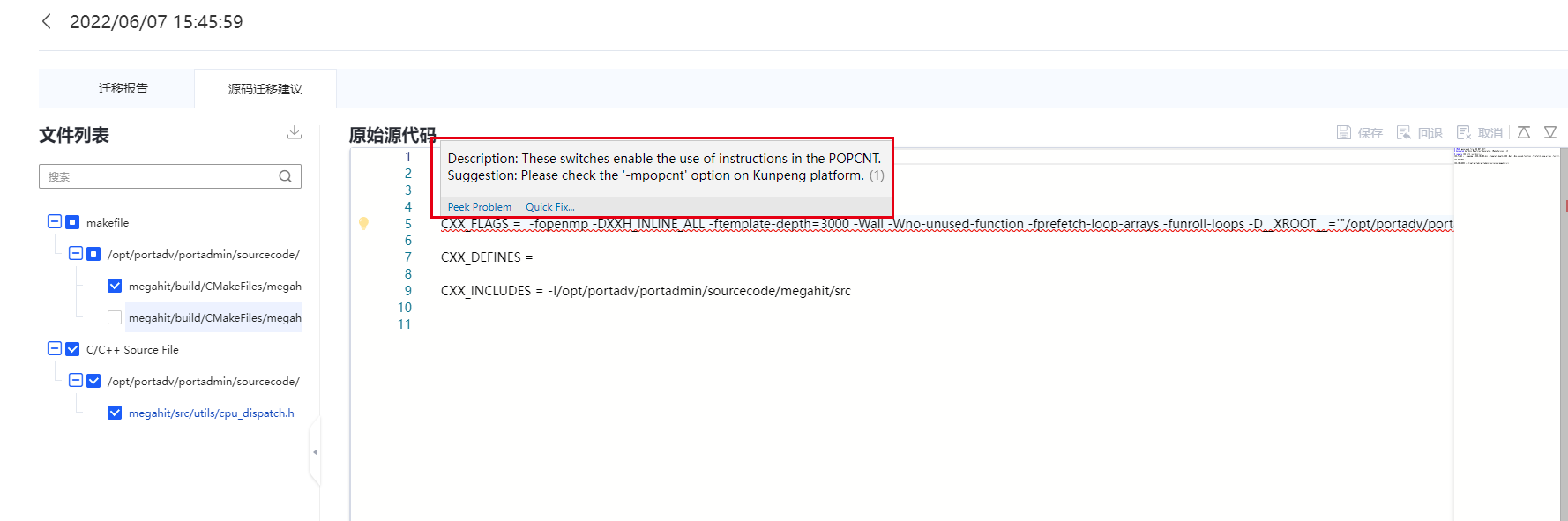Click the 取消 cancel icon
Viewport: 1568px width, 521px height.
pos(1464,132)
